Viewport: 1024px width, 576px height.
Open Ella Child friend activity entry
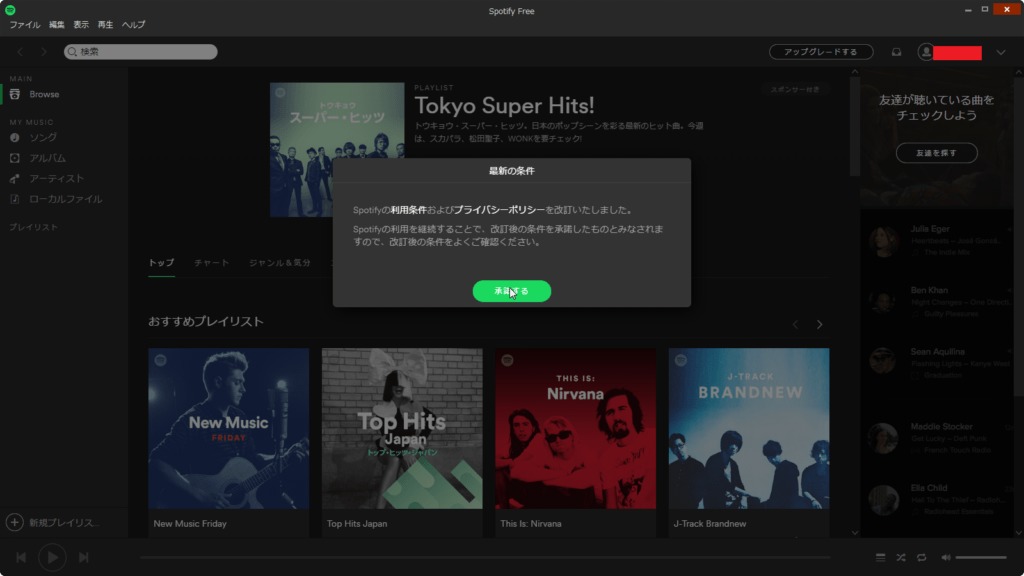click(x=939, y=499)
